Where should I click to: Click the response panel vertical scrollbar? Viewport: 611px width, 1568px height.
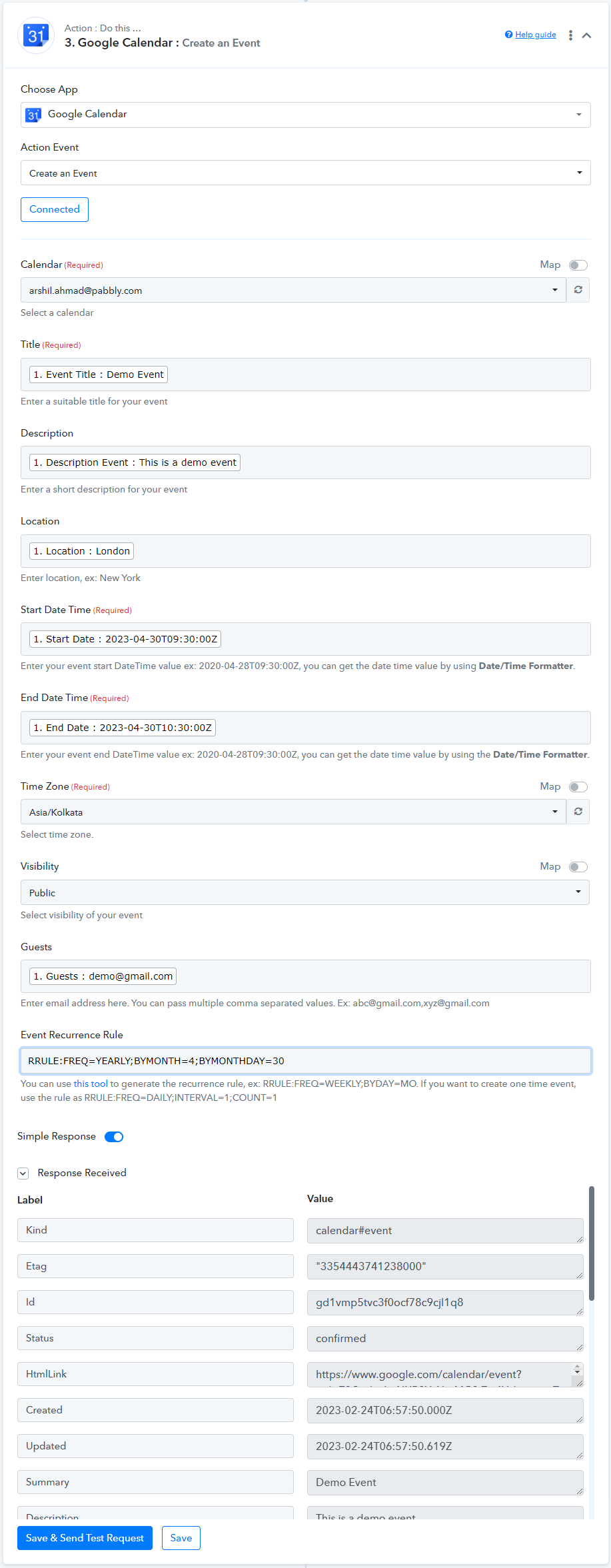[592, 1242]
